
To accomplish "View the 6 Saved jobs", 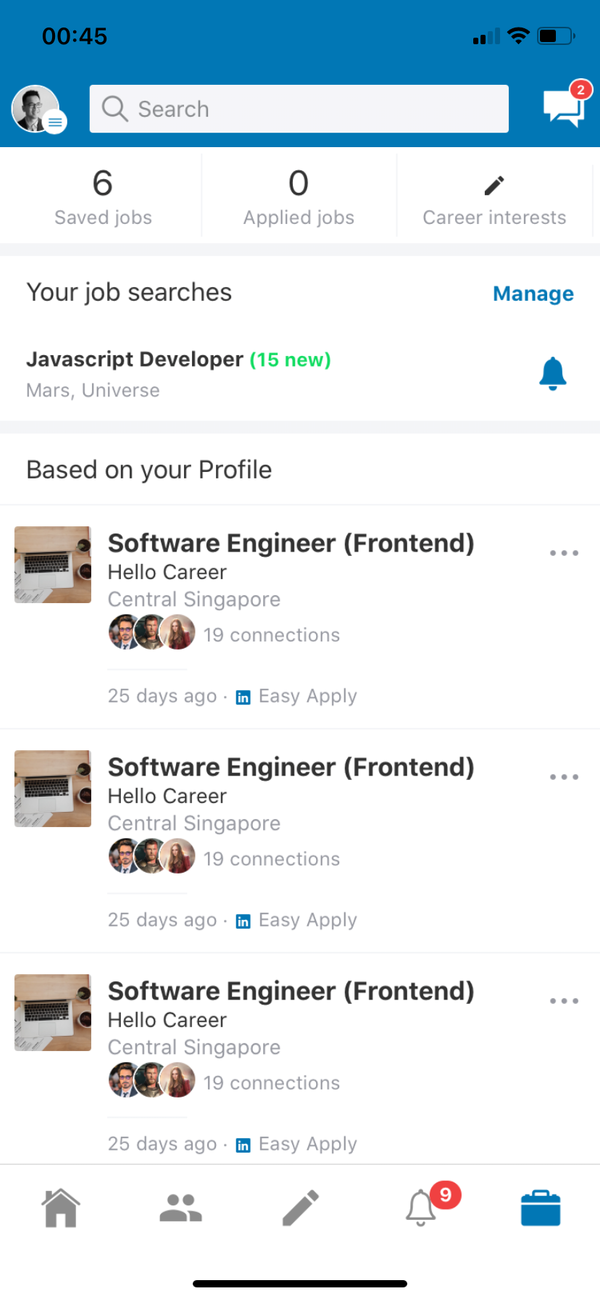I will click(102, 197).
